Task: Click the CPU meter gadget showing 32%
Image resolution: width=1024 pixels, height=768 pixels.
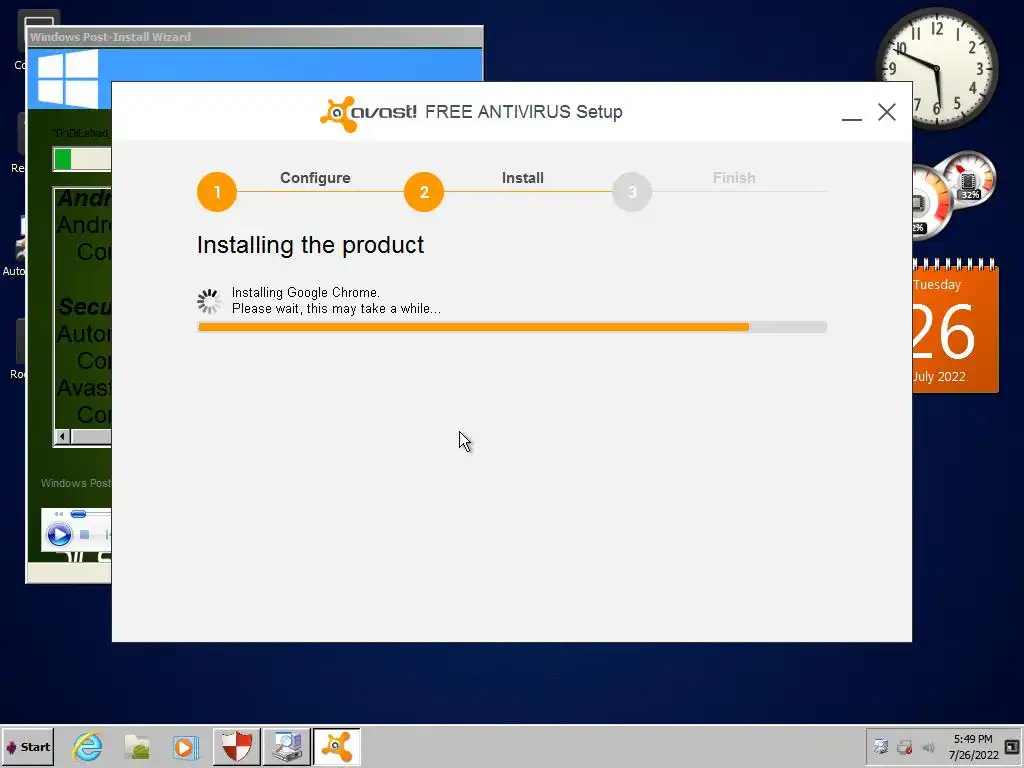Action: (x=968, y=178)
